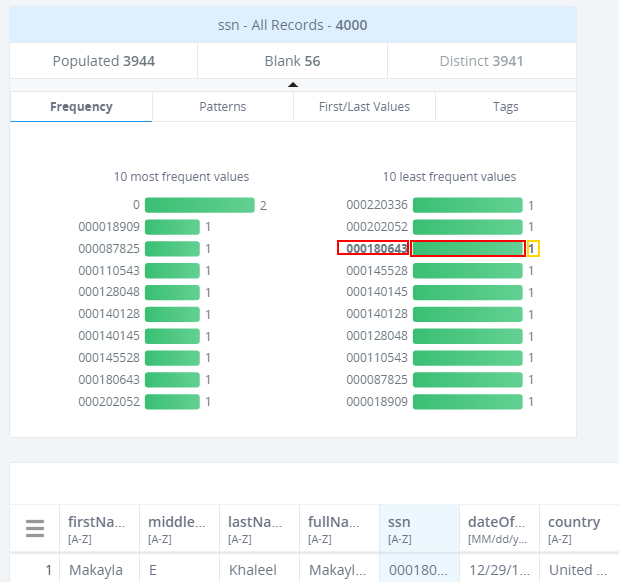Select the Populated 3944 filter
The image size is (619, 582).
[x=103, y=61]
